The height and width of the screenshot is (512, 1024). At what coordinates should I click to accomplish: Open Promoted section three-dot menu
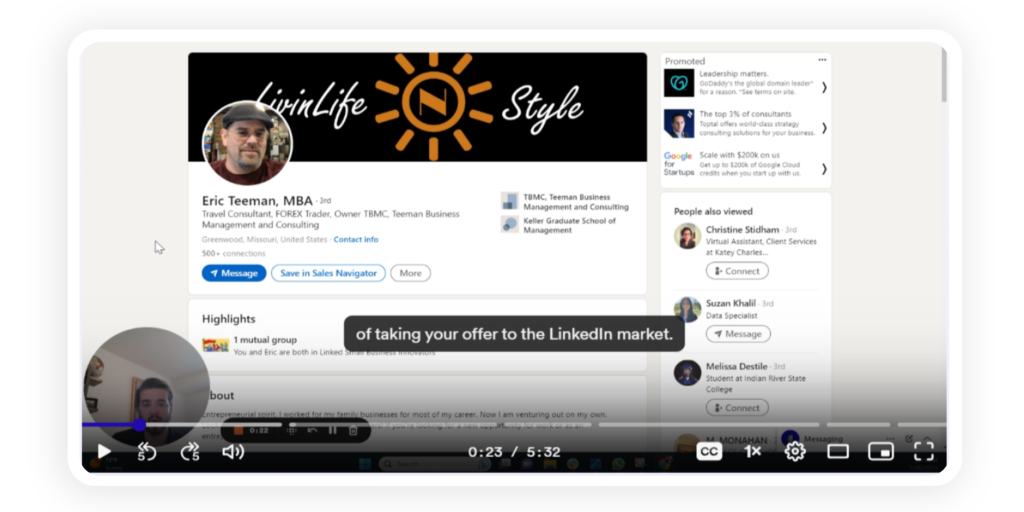[822, 60]
